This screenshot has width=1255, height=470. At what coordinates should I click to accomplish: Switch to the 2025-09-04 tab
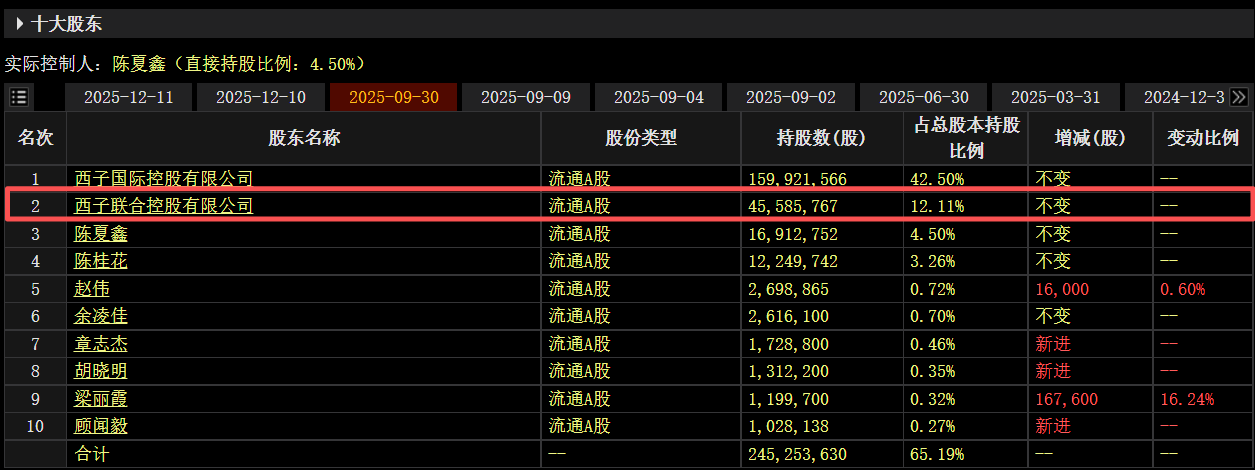pyautogui.click(x=658, y=97)
